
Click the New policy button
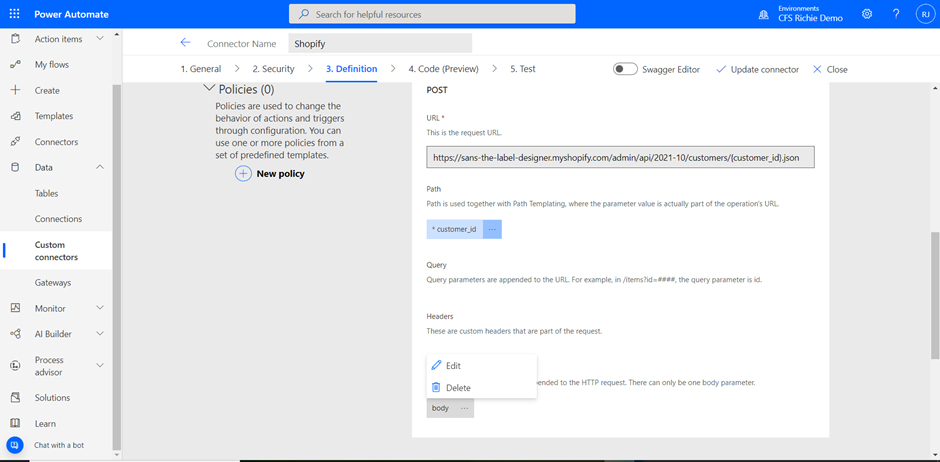(270, 174)
